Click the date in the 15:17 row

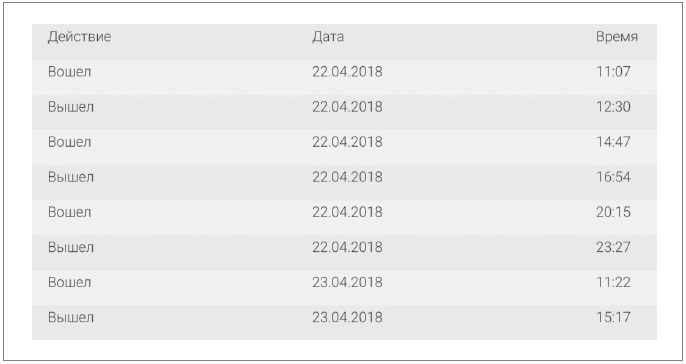pyautogui.click(x=347, y=317)
